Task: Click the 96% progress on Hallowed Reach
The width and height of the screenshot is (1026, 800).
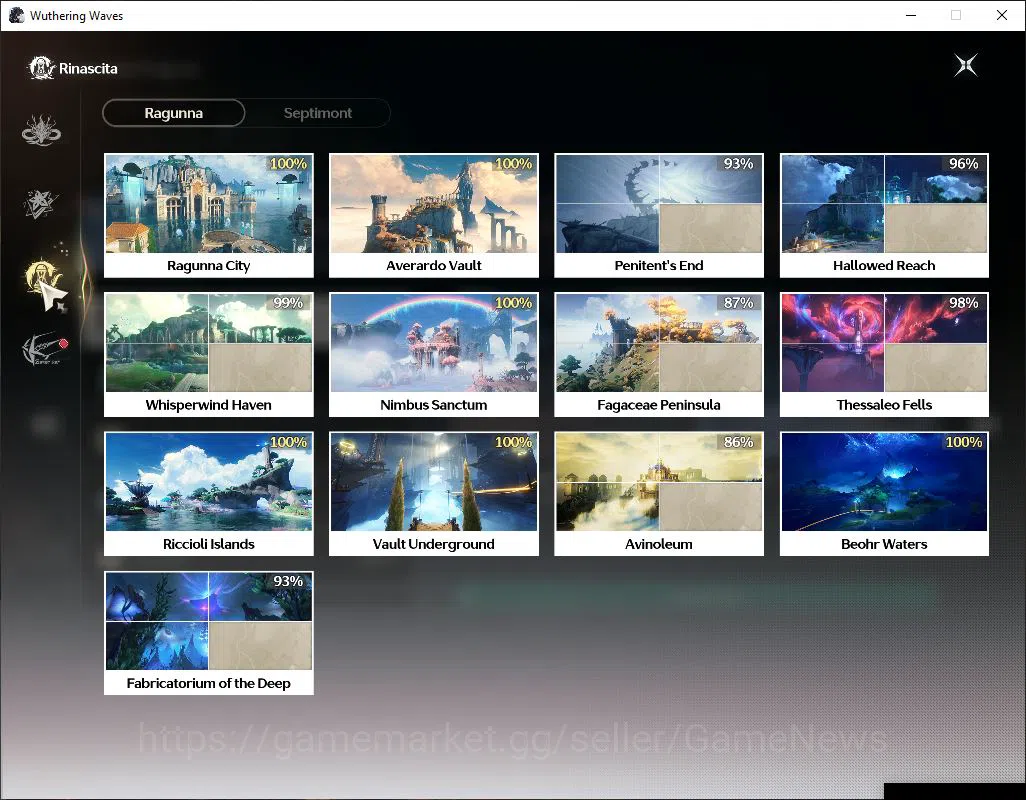Action: click(964, 164)
